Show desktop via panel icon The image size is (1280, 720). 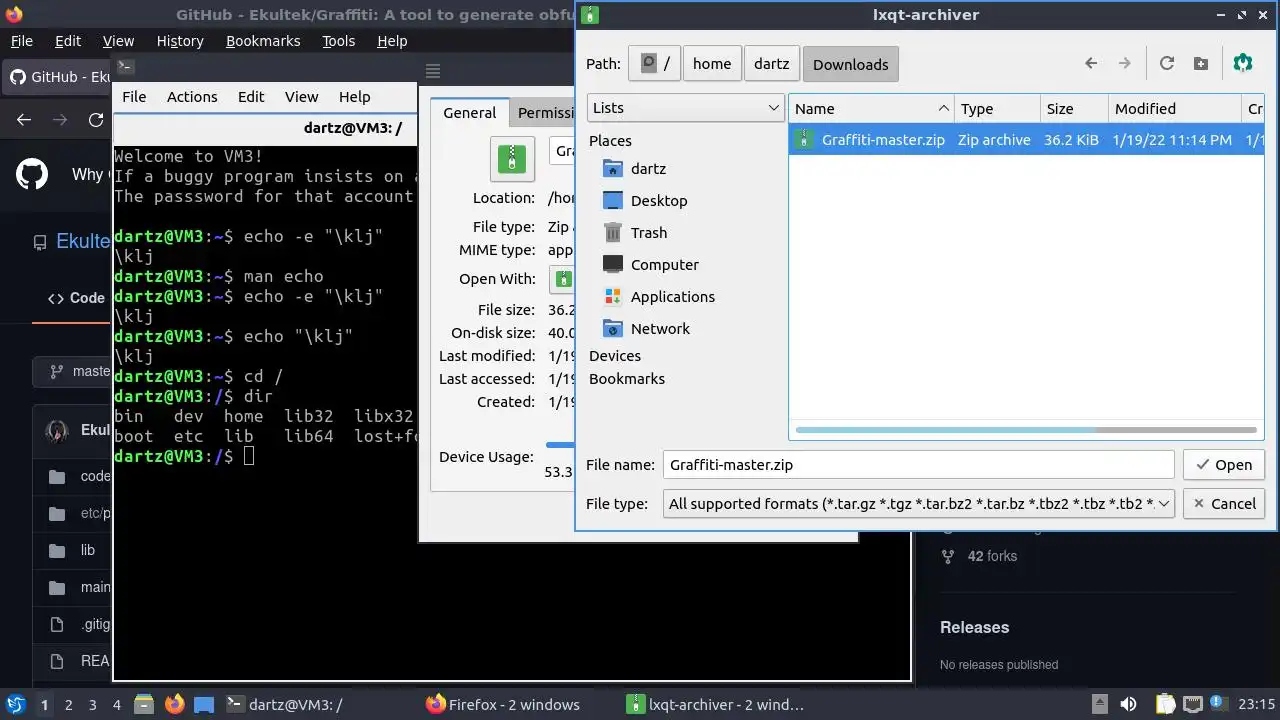coord(204,705)
